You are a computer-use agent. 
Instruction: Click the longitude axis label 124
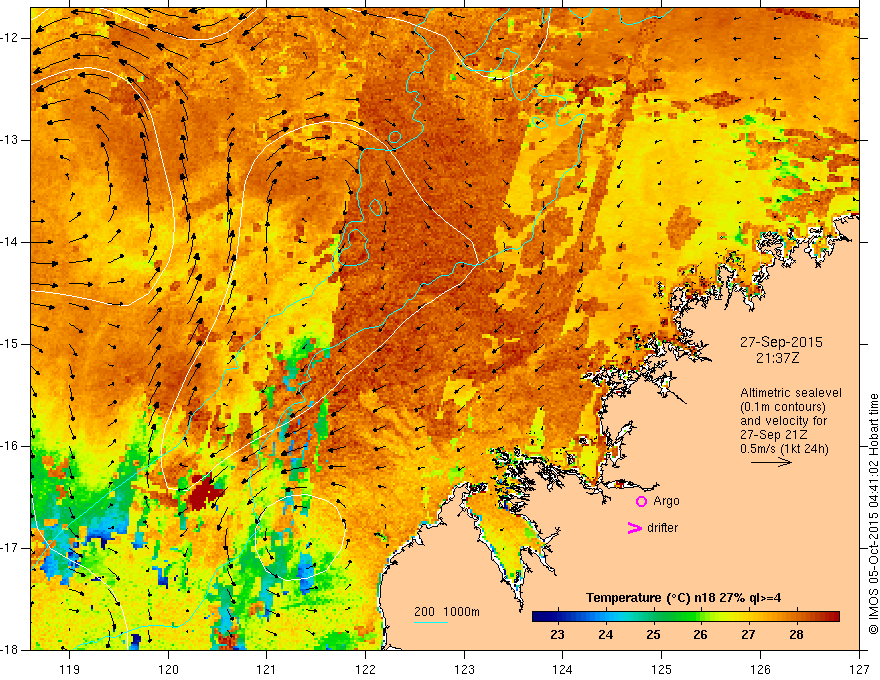[x=563, y=669]
